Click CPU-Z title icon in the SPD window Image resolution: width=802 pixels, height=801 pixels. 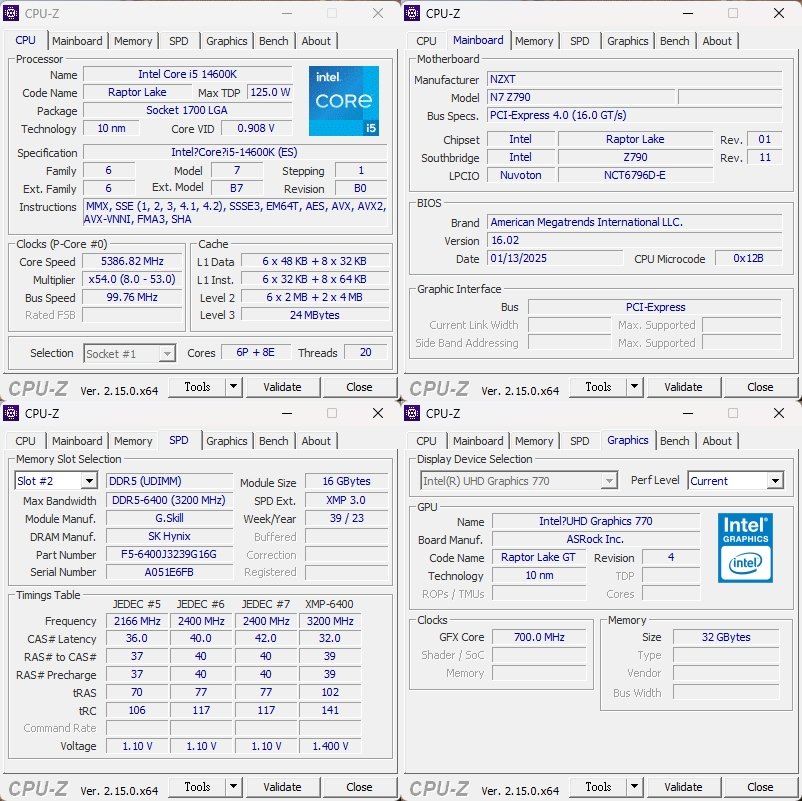(x=12, y=413)
